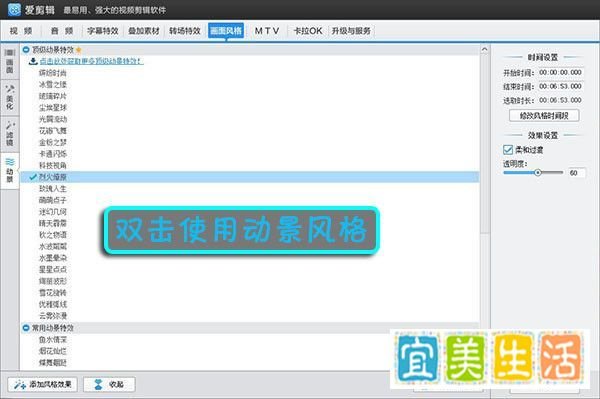Viewport: 600px width, 399px height.
Task: Select the 迷幻几何 effect
Action: [52, 212]
